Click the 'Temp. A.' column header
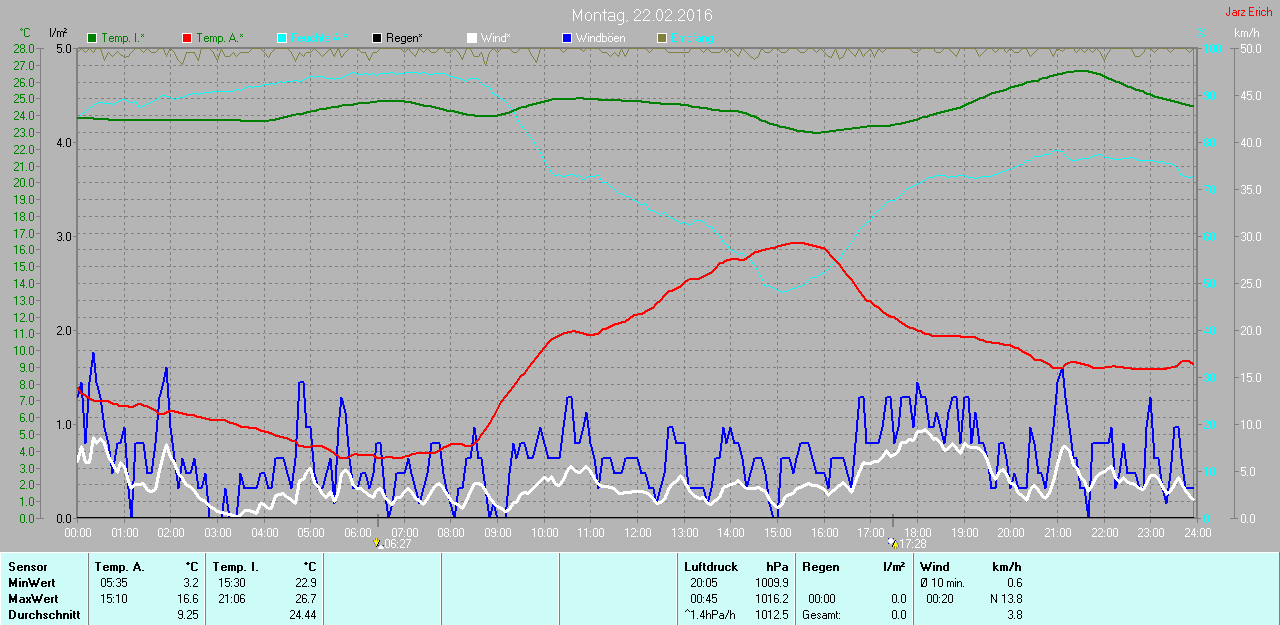Viewport: 1280px width, 625px height. pyautogui.click(x=119, y=567)
